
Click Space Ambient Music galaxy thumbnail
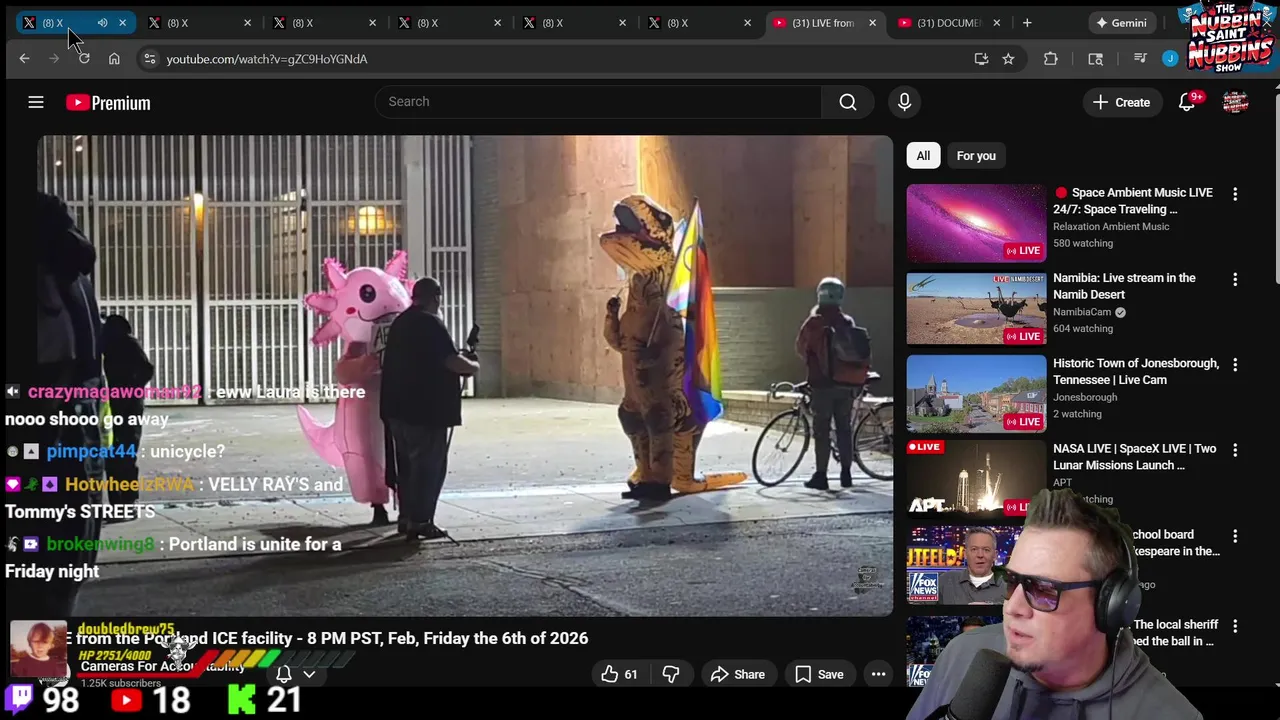(x=976, y=222)
